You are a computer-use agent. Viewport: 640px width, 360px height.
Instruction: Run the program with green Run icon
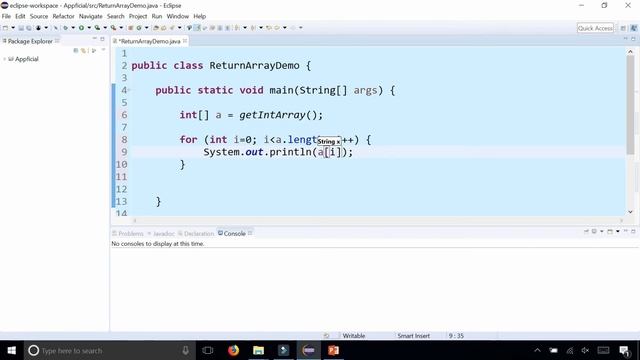tap(81, 28)
